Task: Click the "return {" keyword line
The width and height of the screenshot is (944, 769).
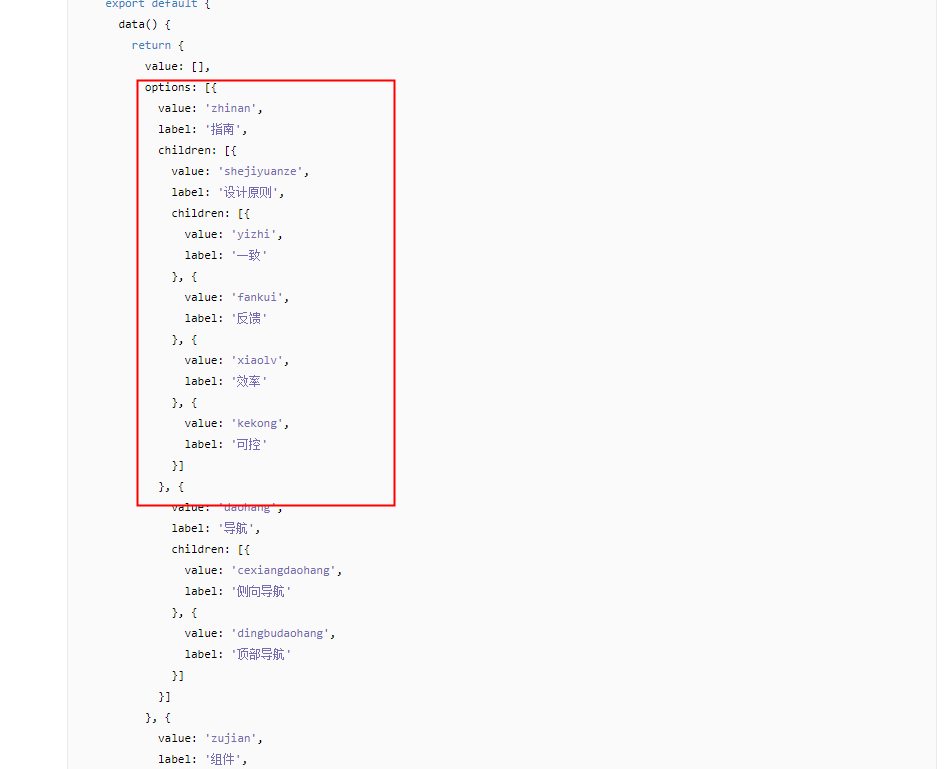Action: 158,46
